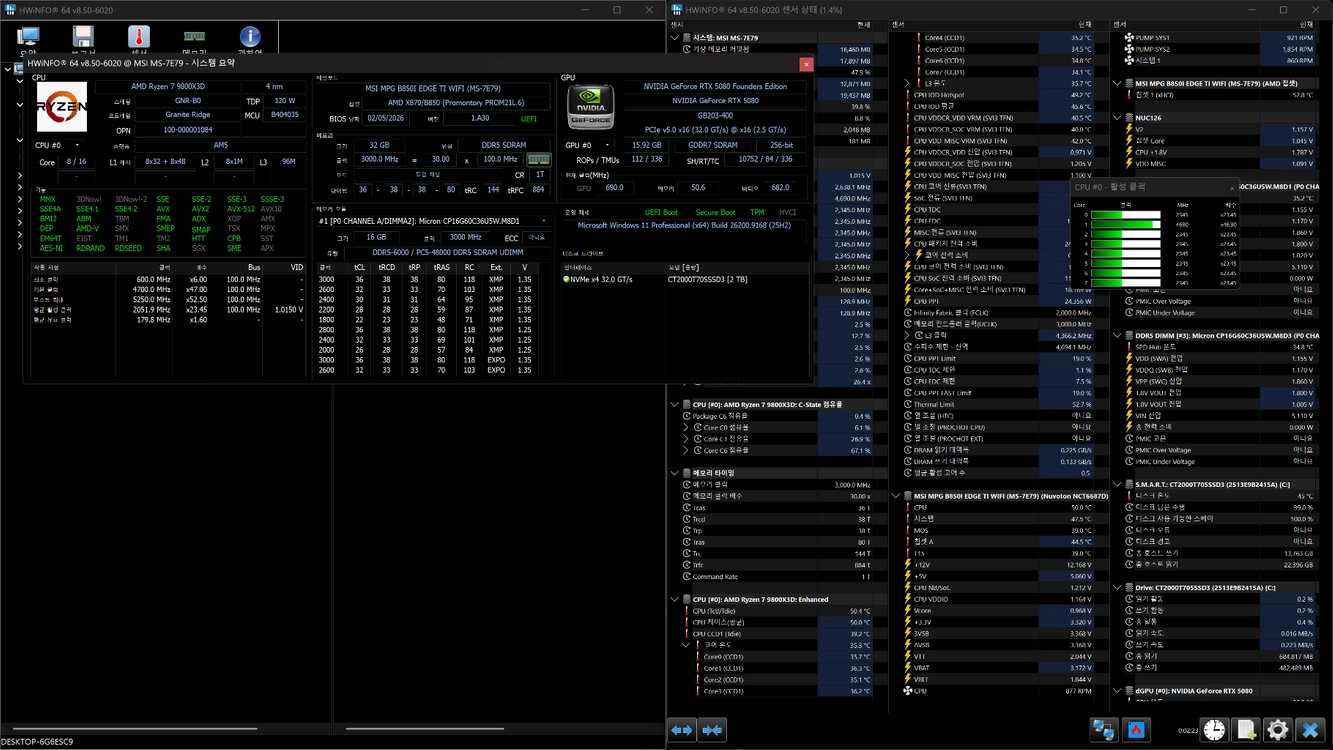Click the NVMe x4 32.0 GT/s interface entry
1333x750 pixels.
coord(600,279)
